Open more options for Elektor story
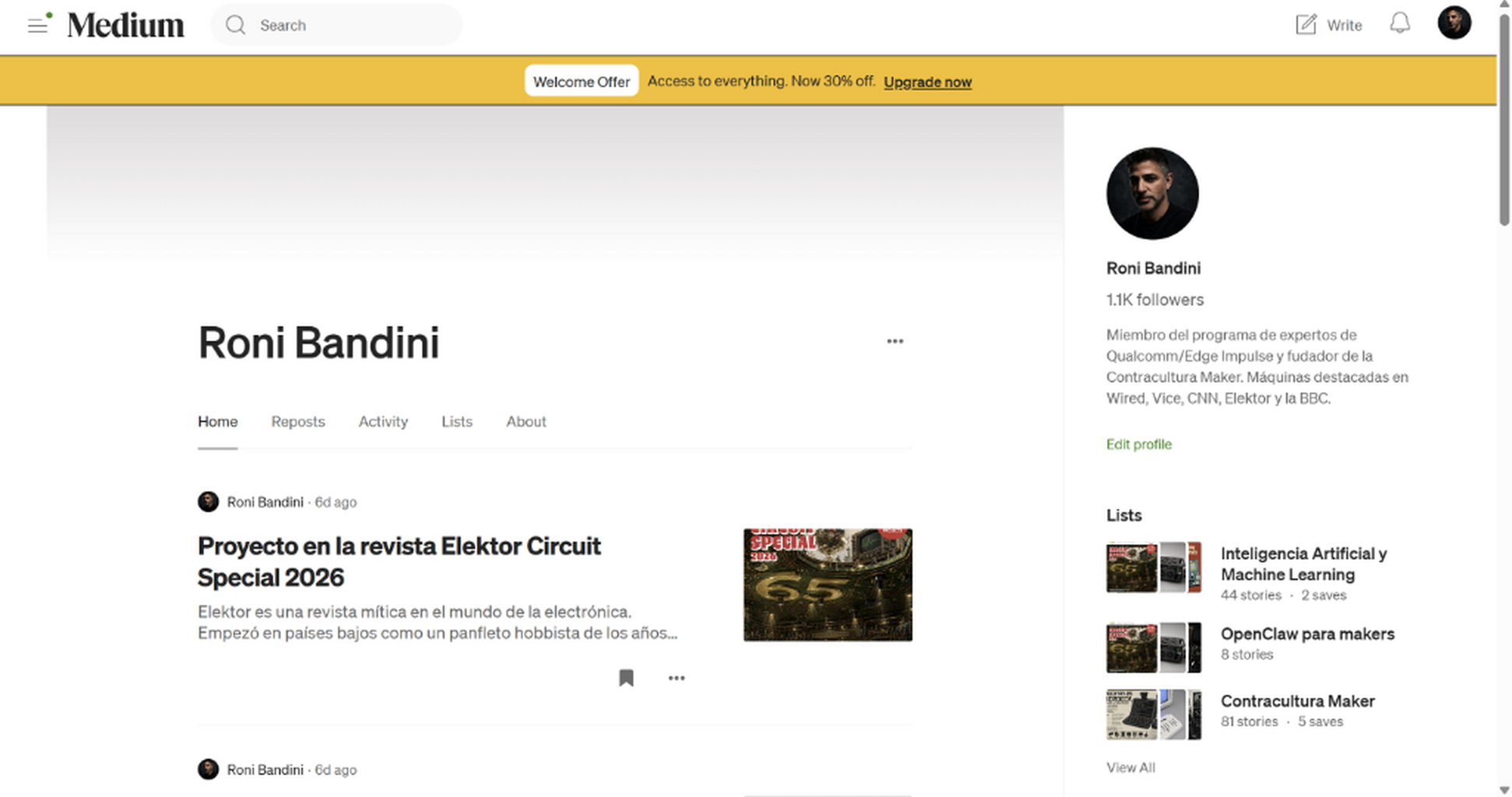This screenshot has height=797, width=1512. 677,678
